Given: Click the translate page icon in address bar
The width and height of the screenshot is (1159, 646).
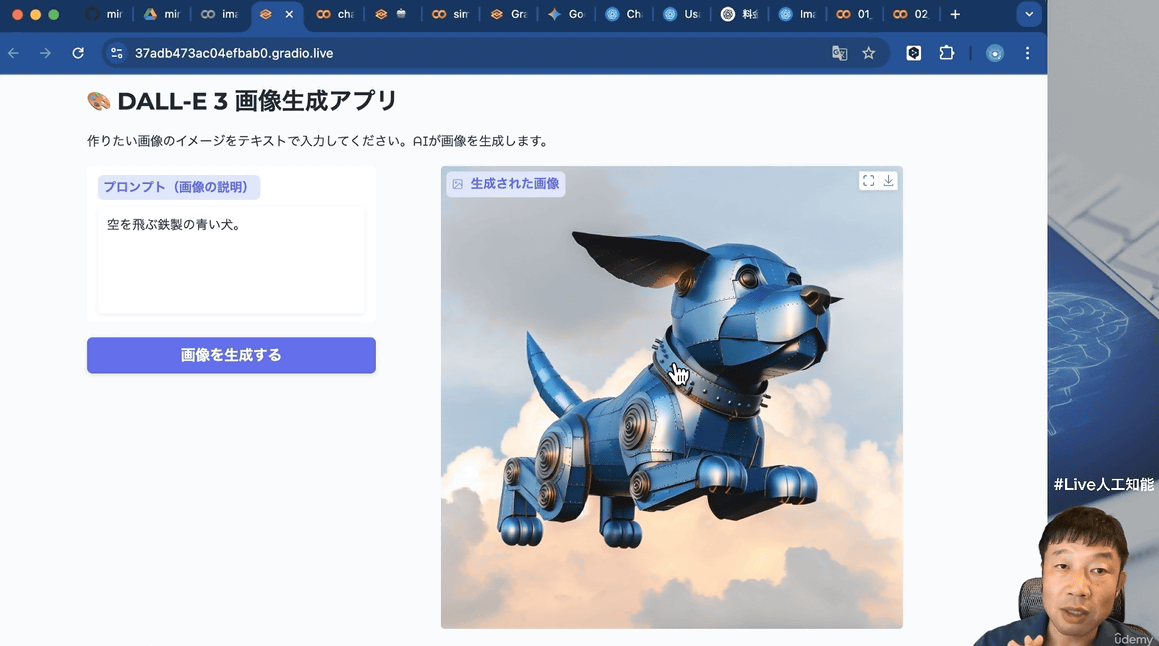Looking at the screenshot, I should tap(840, 53).
